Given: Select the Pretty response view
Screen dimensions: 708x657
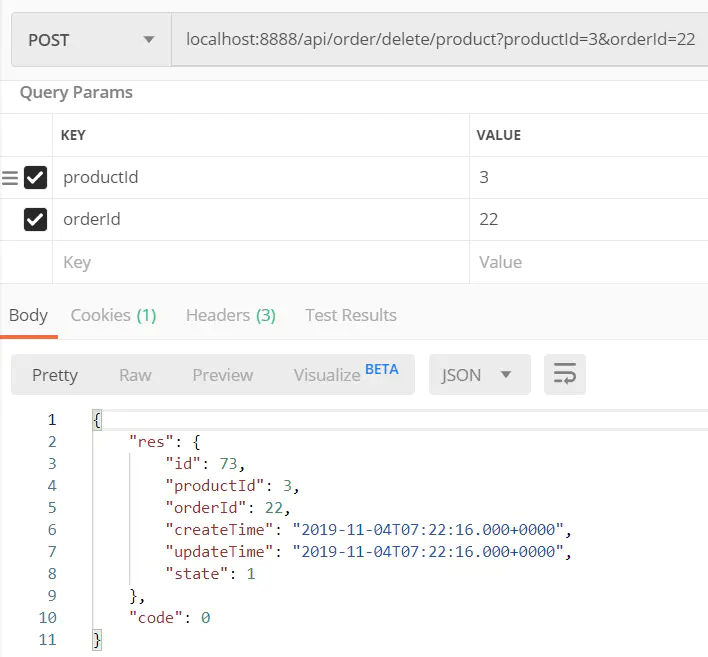Looking at the screenshot, I should pos(55,375).
